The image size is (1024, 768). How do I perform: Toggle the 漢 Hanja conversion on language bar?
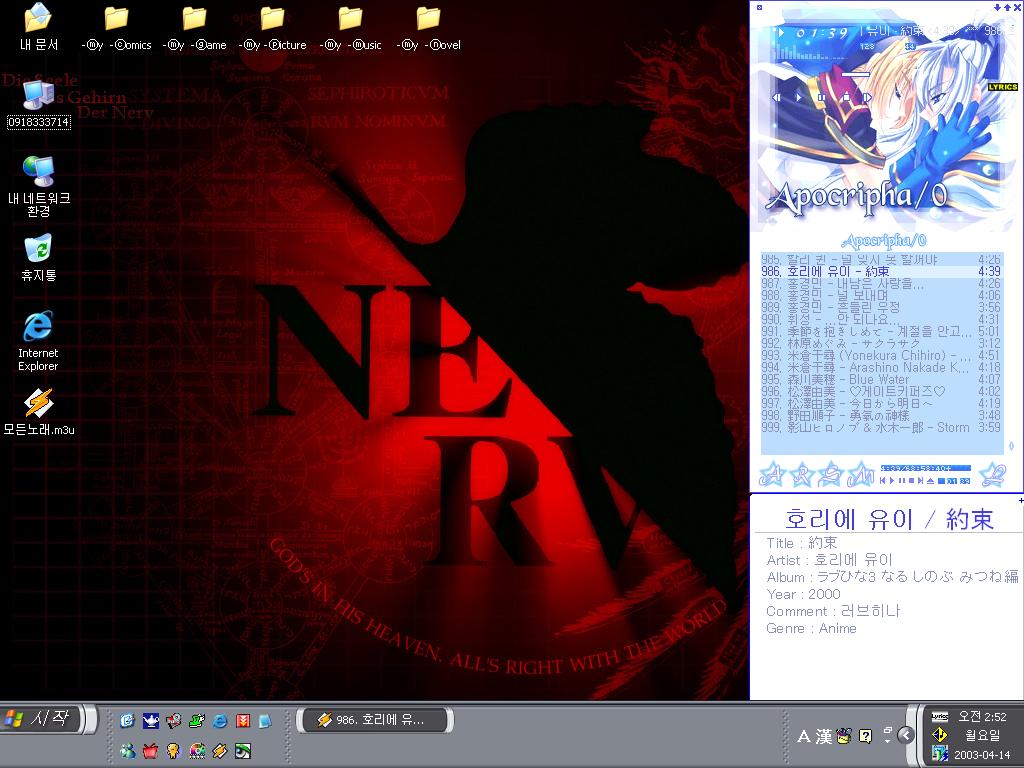click(824, 736)
